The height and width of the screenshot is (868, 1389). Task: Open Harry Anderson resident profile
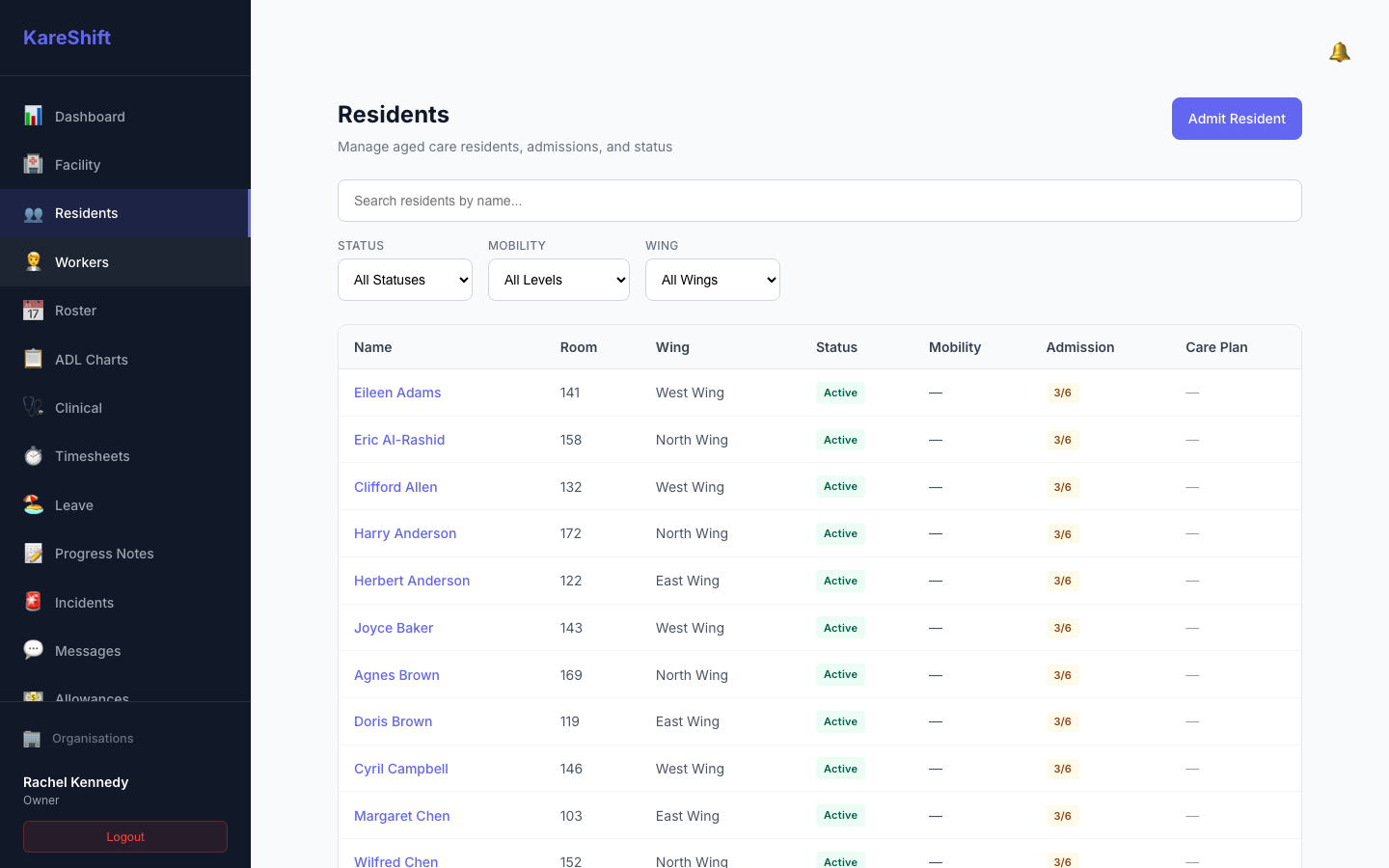(x=405, y=533)
